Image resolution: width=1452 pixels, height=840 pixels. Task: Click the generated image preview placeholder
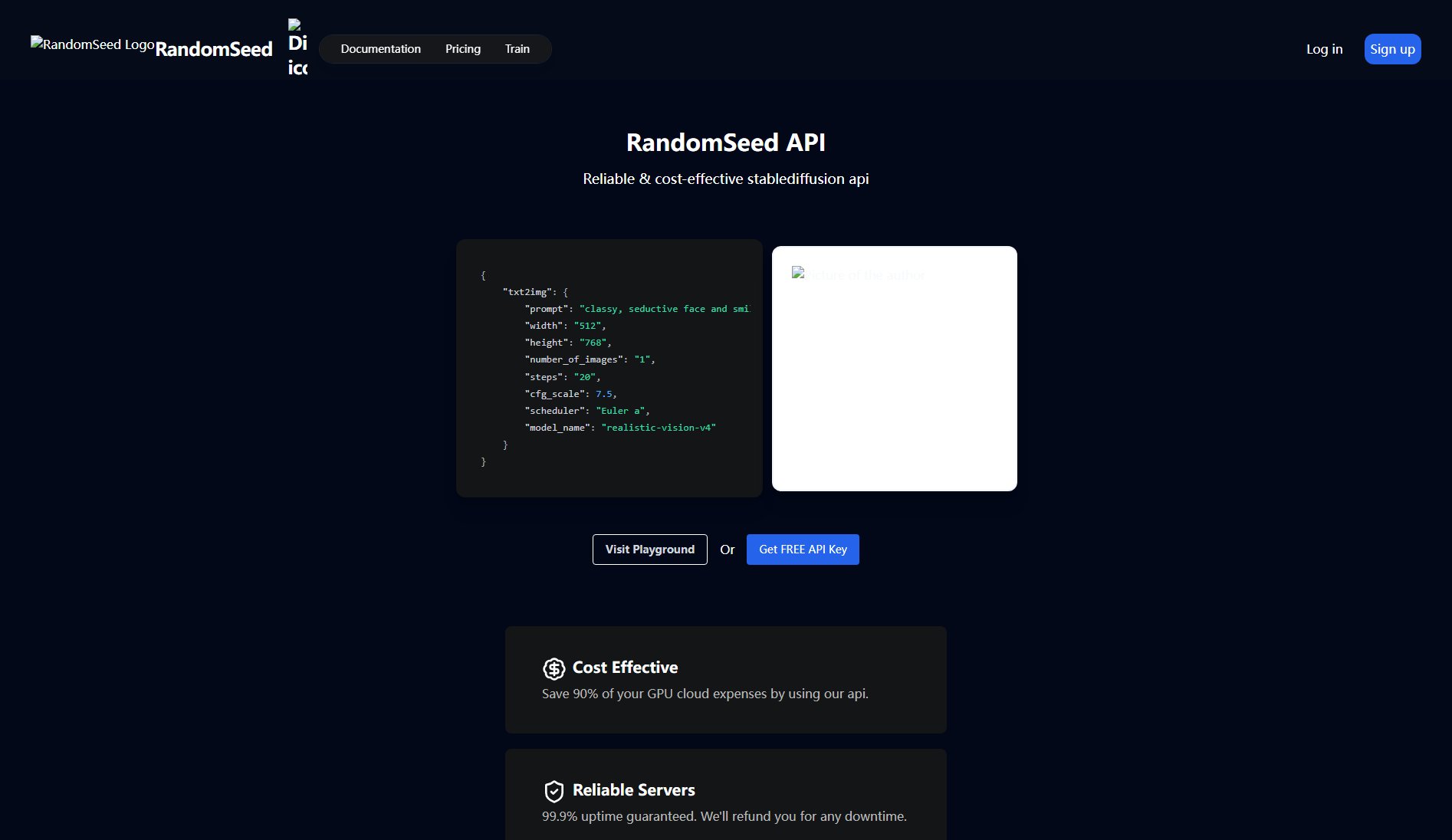click(x=895, y=369)
